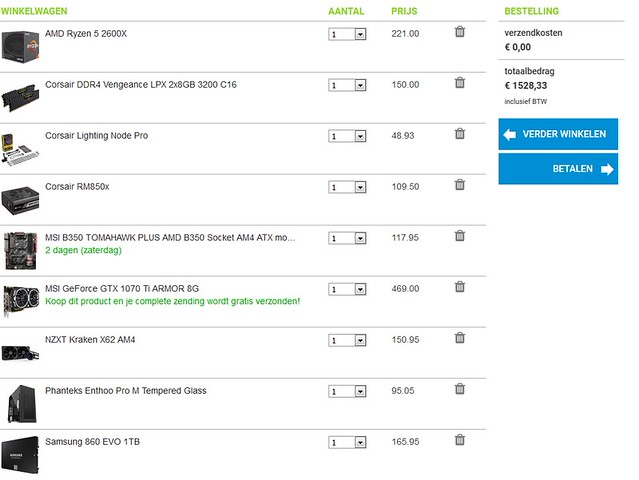
Task: Click the PRIJS column header
Action: [x=404, y=11]
